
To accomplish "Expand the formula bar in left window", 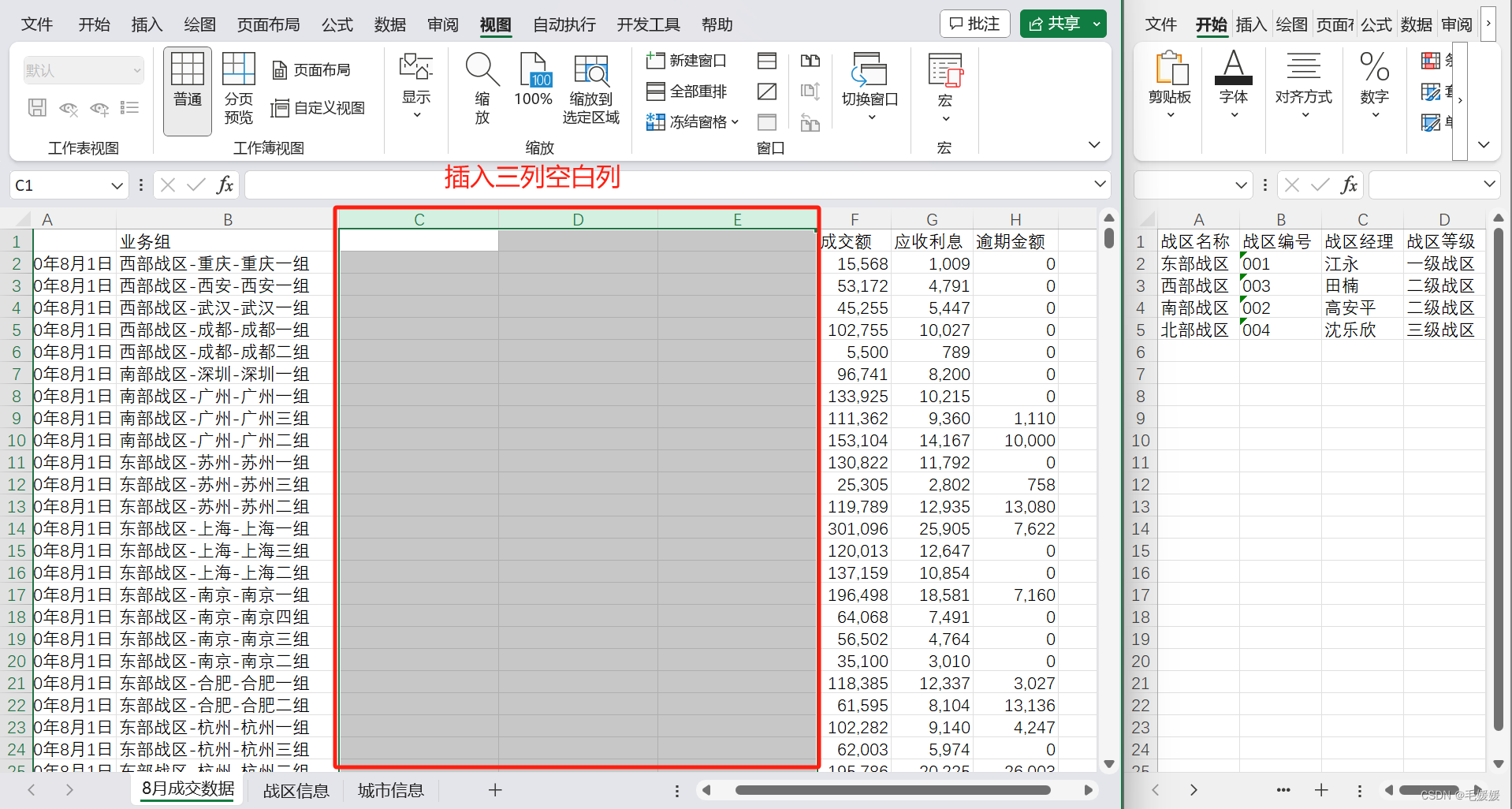I will point(1100,185).
